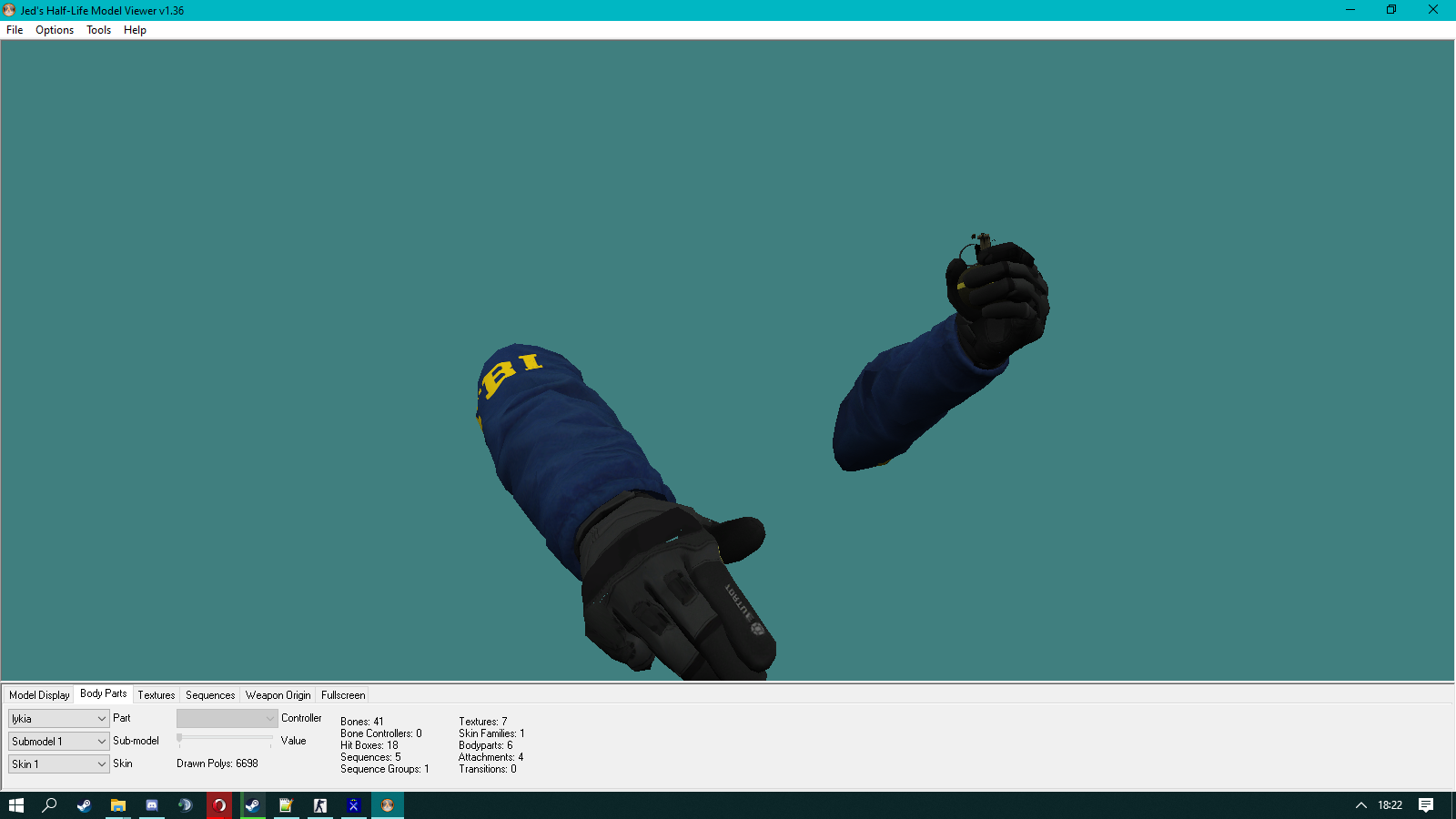Click the Model Viewer title bar icon
The image size is (1456, 819).
point(9,10)
